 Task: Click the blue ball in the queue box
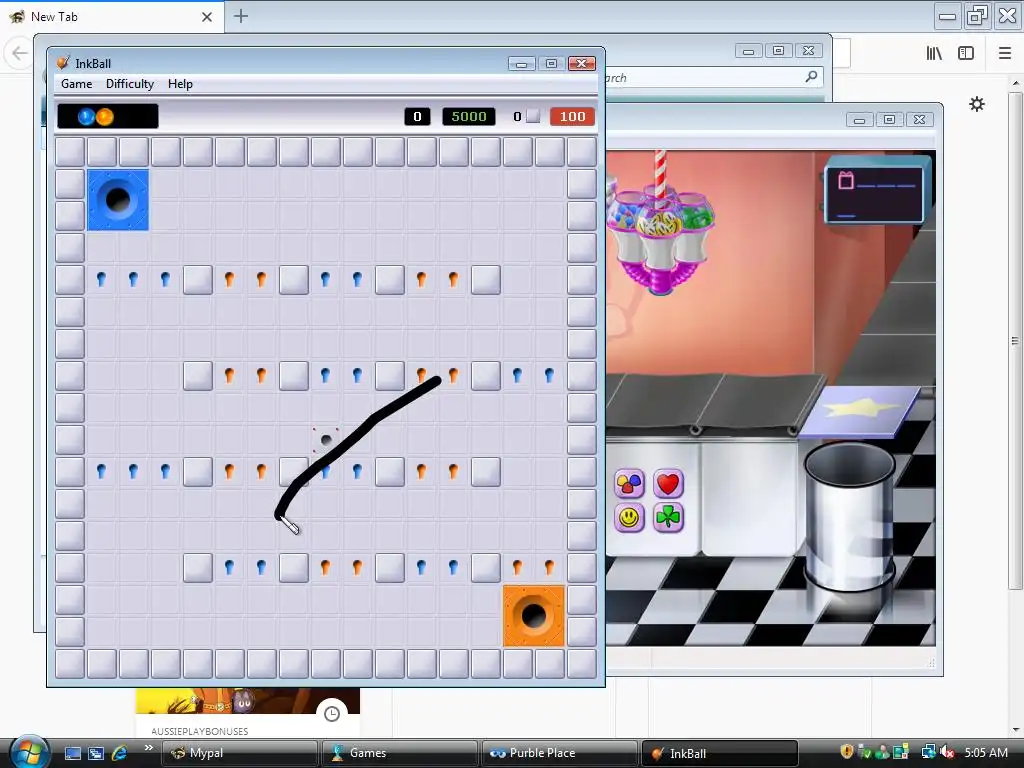(x=86, y=117)
